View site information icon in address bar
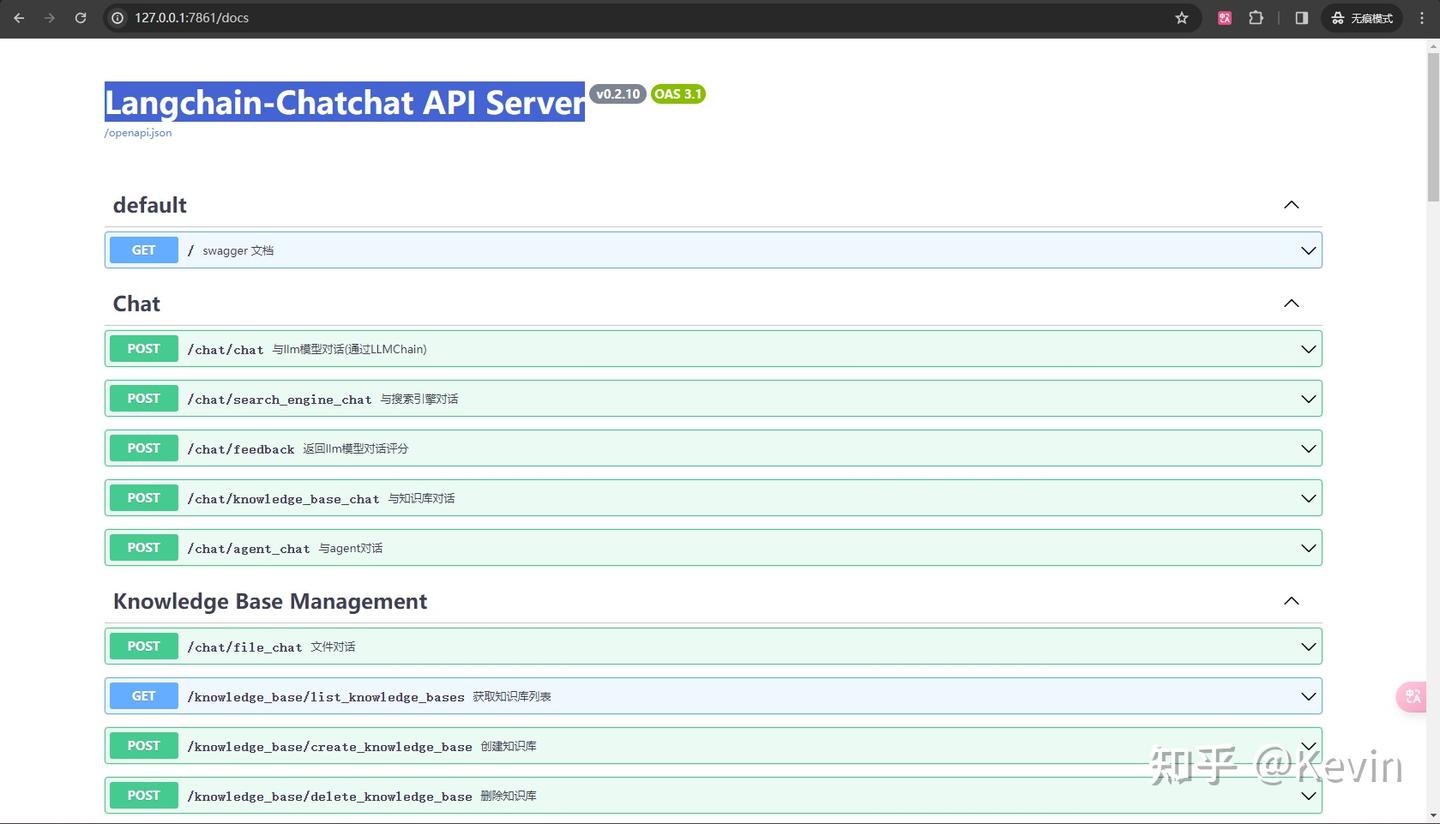This screenshot has width=1440, height=824. coord(118,18)
